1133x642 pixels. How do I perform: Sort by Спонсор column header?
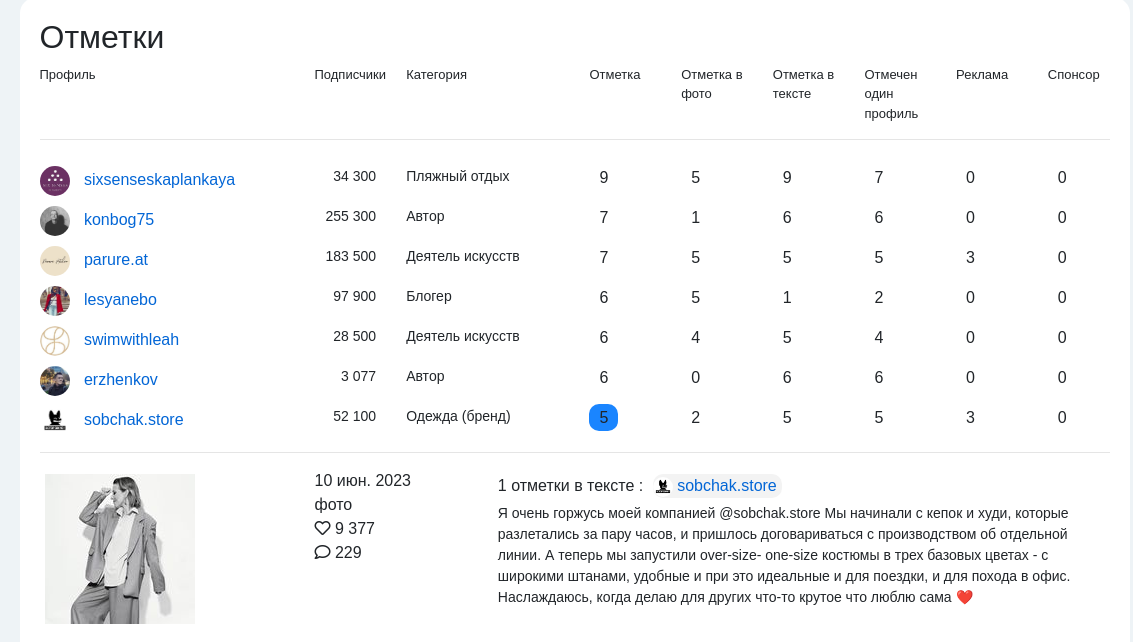click(x=1074, y=74)
